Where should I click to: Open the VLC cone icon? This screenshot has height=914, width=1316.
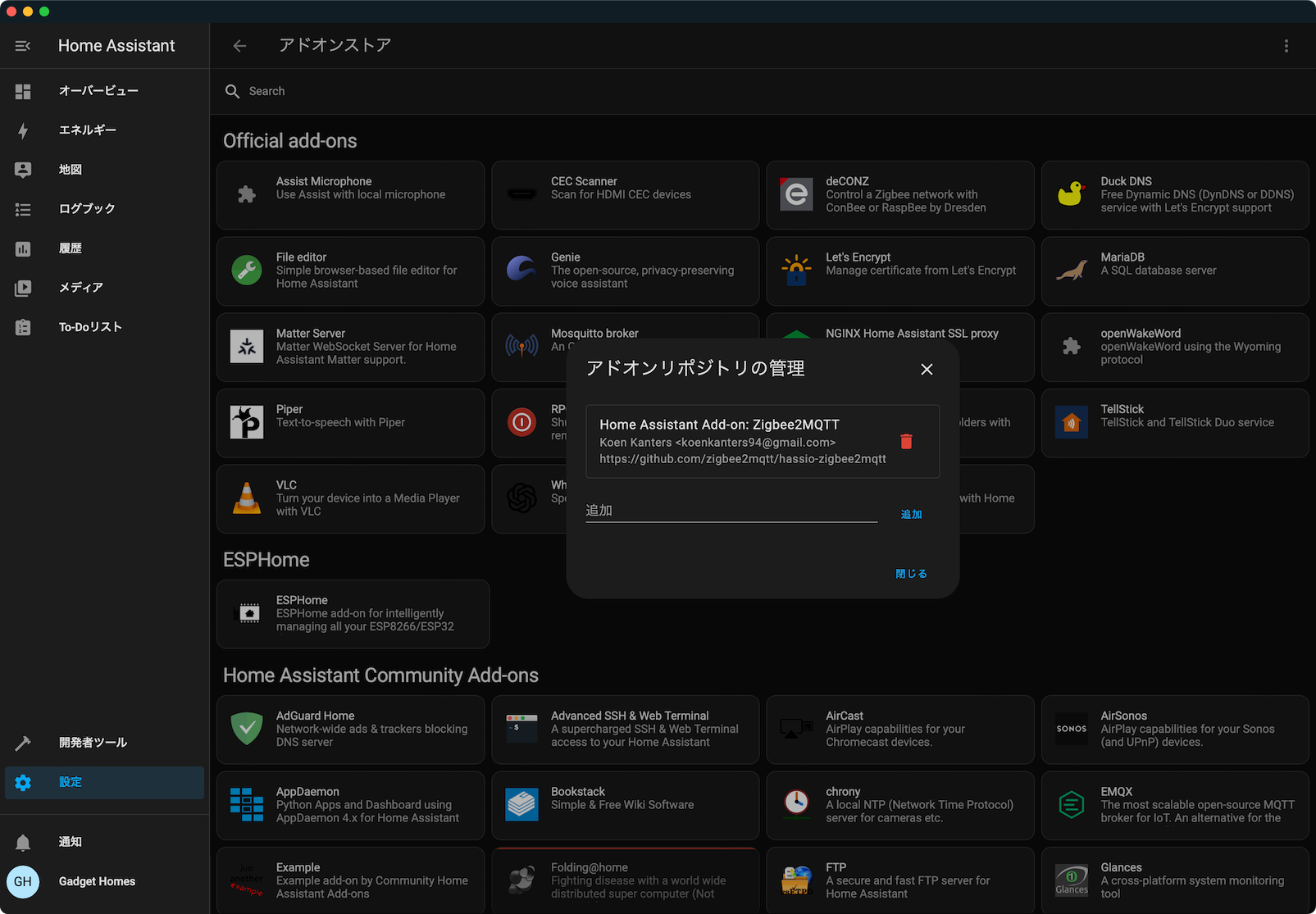tap(247, 498)
